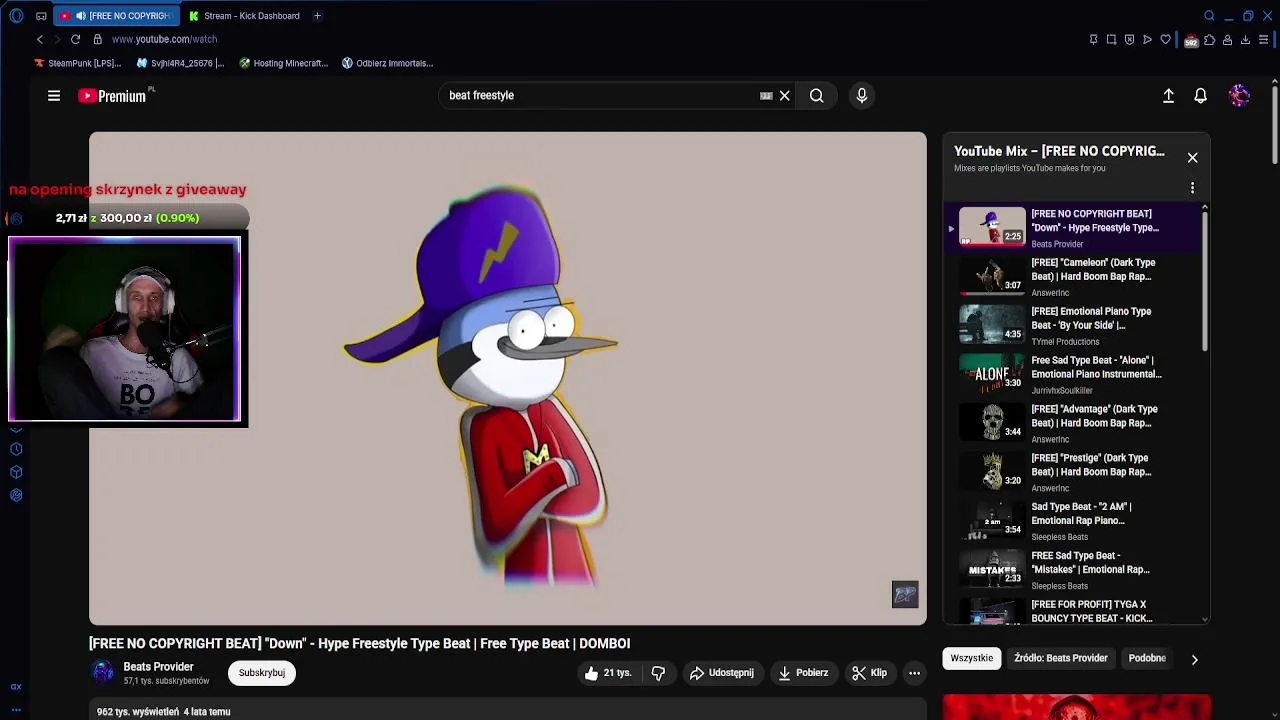Go to YouTube Premium home logo
This screenshot has height=720, width=1280.
pyautogui.click(x=112, y=96)
